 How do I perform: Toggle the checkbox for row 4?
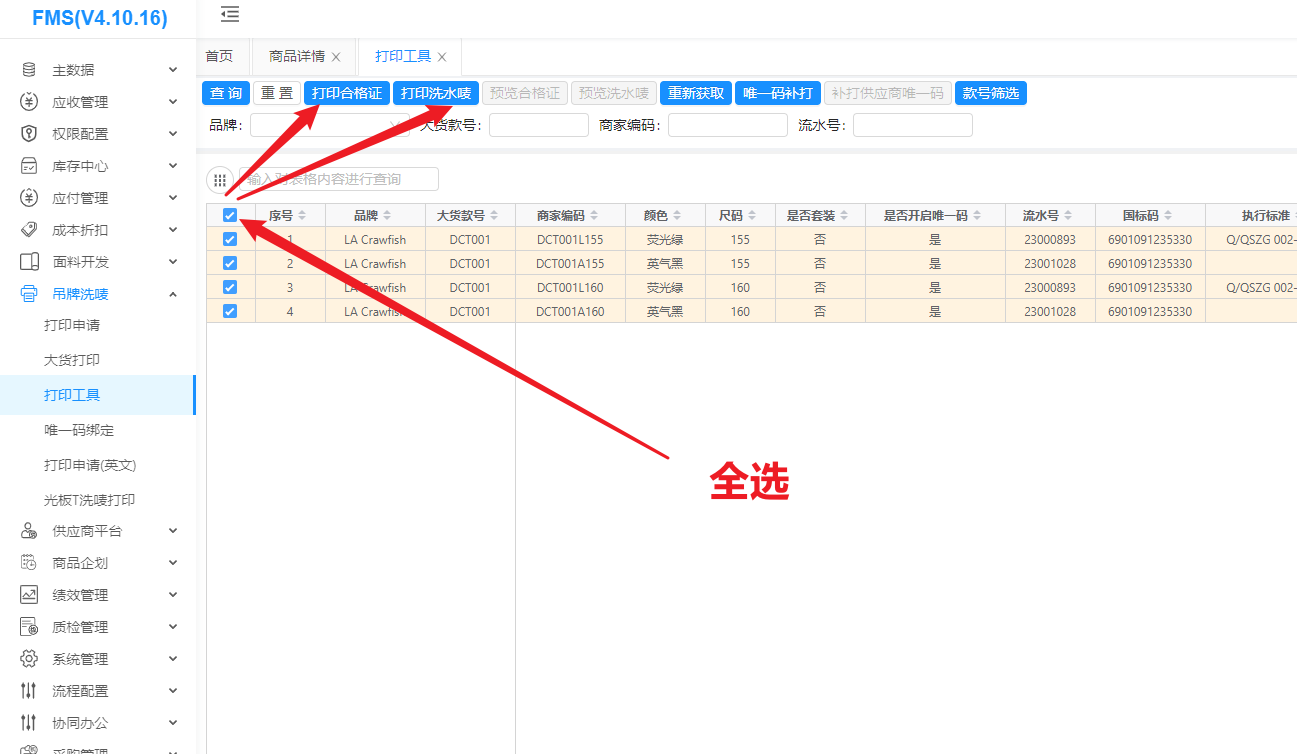230,311
